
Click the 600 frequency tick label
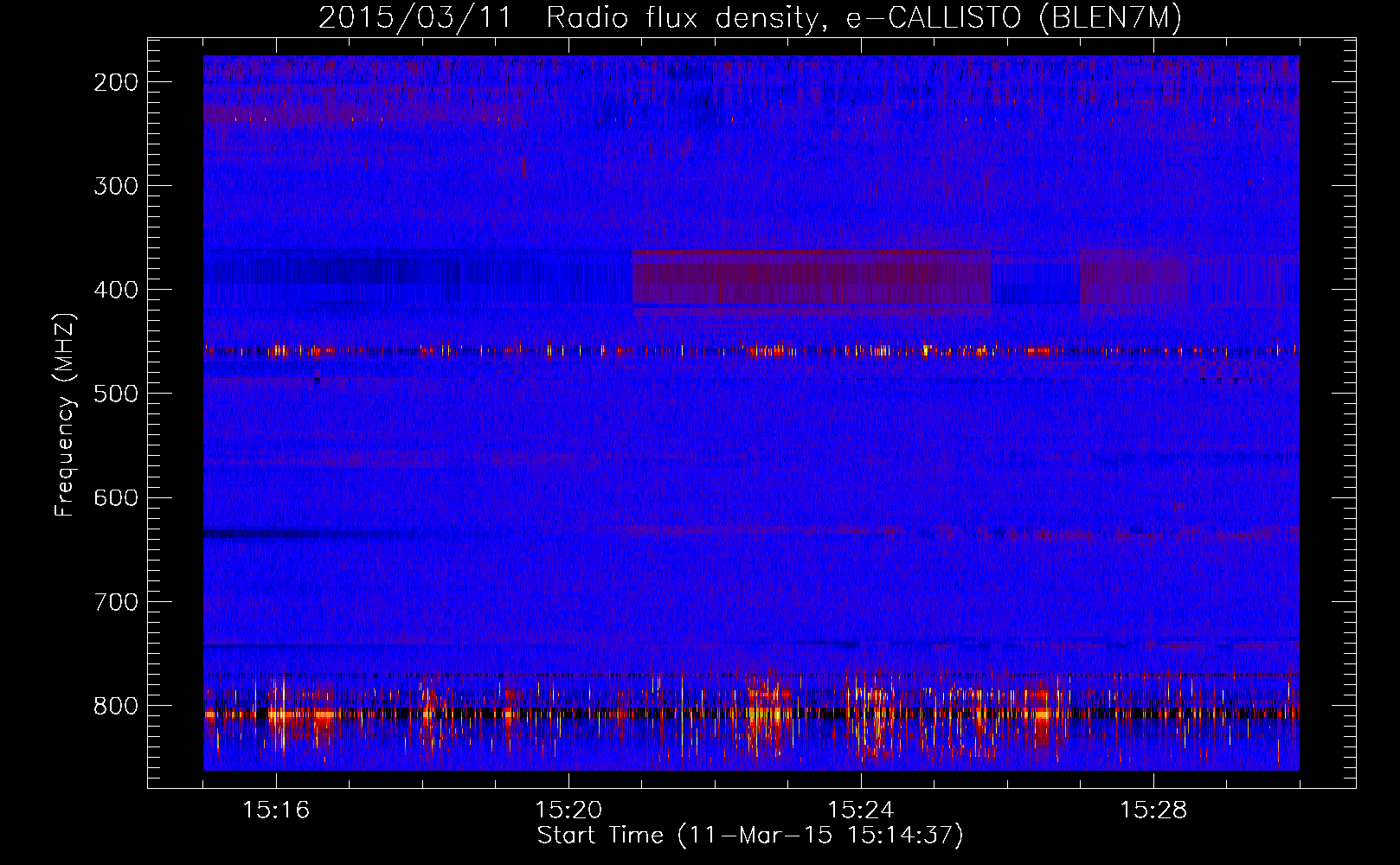[116, 497]
